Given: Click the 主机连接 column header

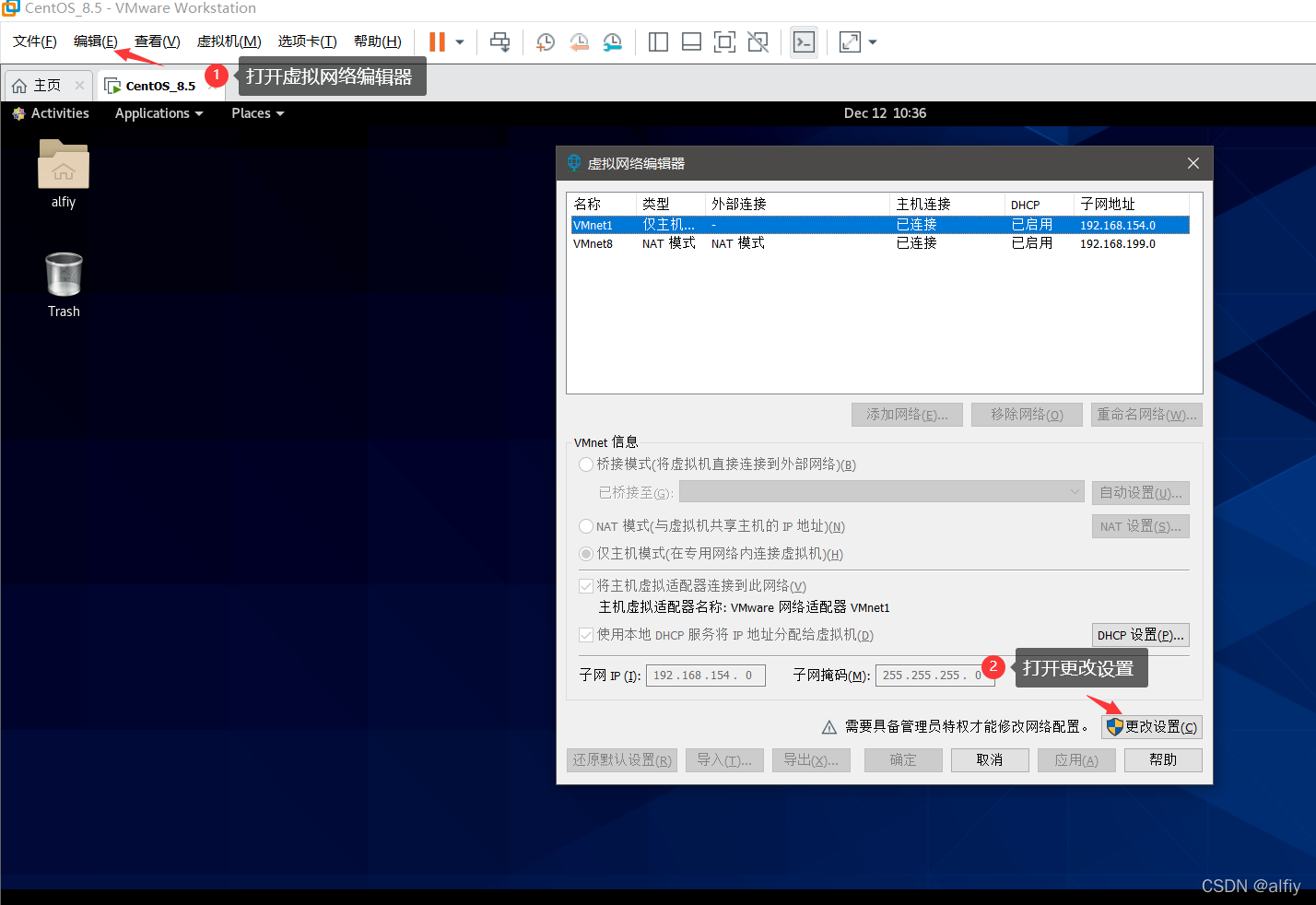Looking at the screenshot, I should pos(947,204).
